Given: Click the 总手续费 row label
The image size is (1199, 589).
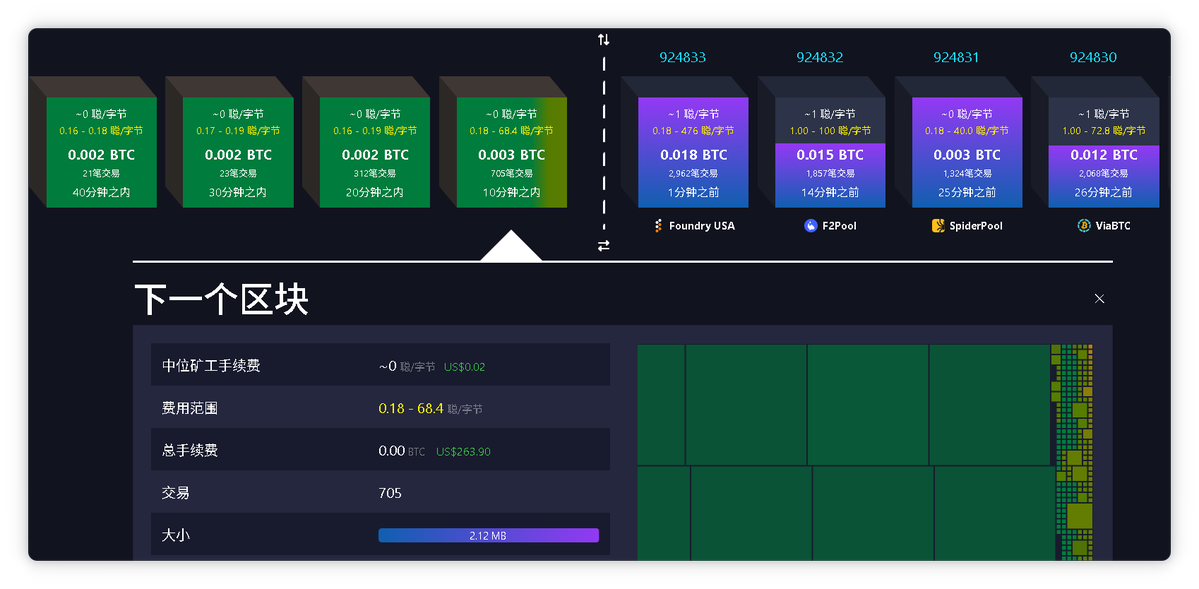Looking at the screenshot, I should (x=190, y=451).
